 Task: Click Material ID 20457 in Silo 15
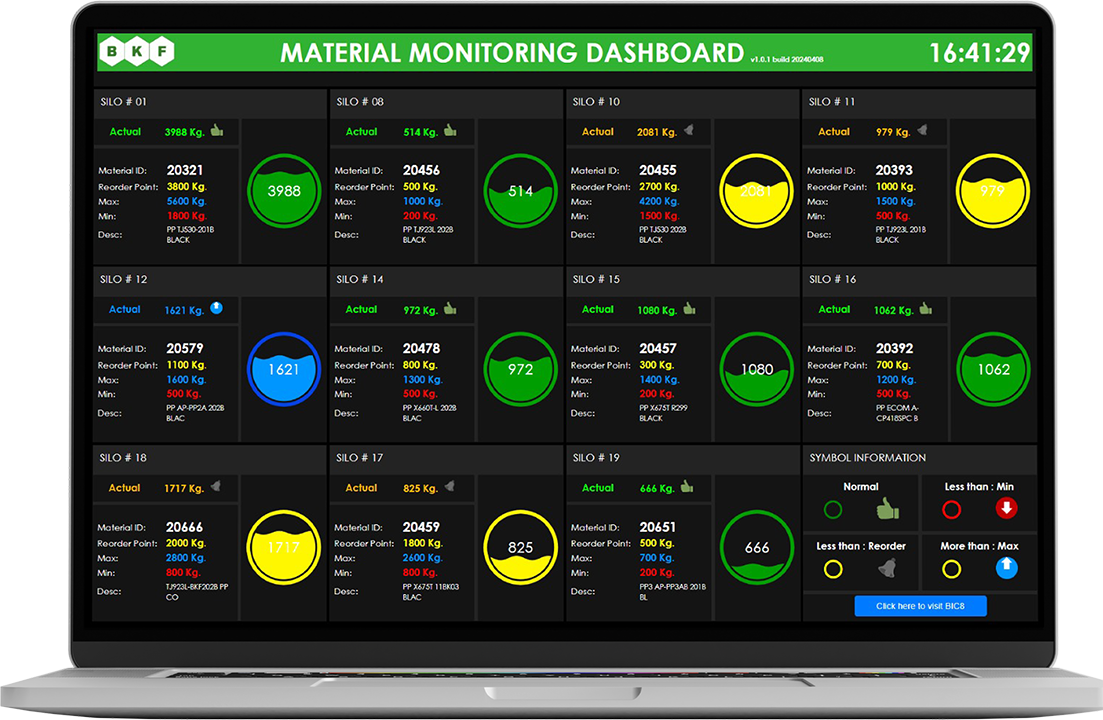tap(658, 349)
